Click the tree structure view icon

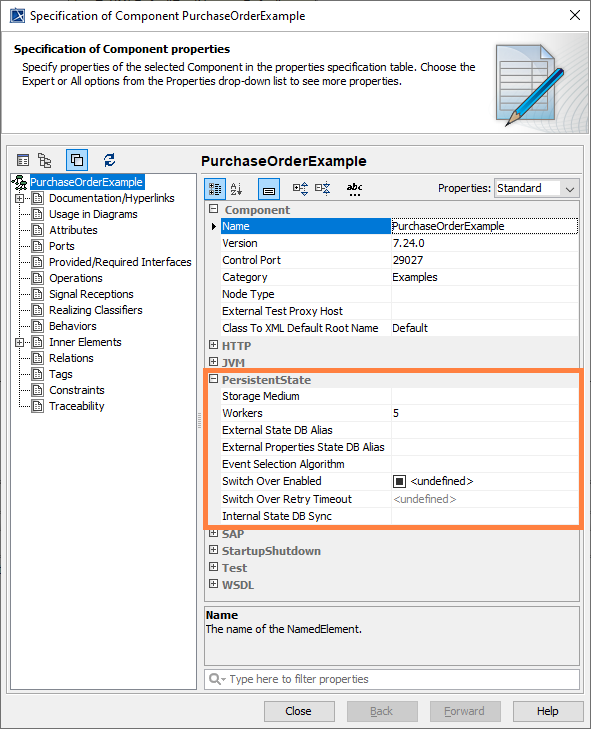tap(45, 160)
